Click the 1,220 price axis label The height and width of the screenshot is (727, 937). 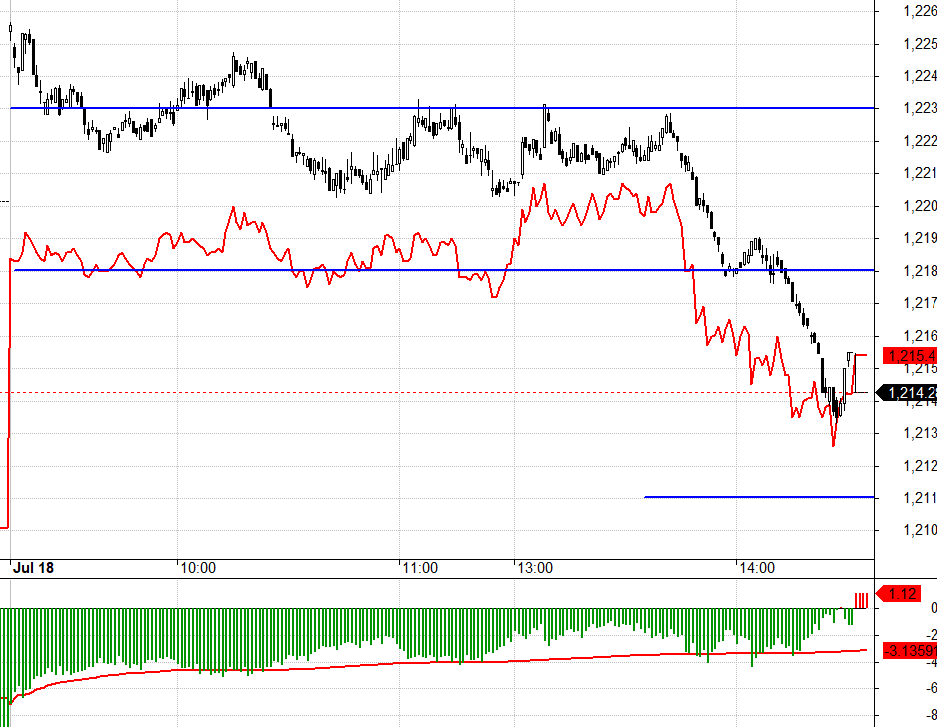(918, 206)
